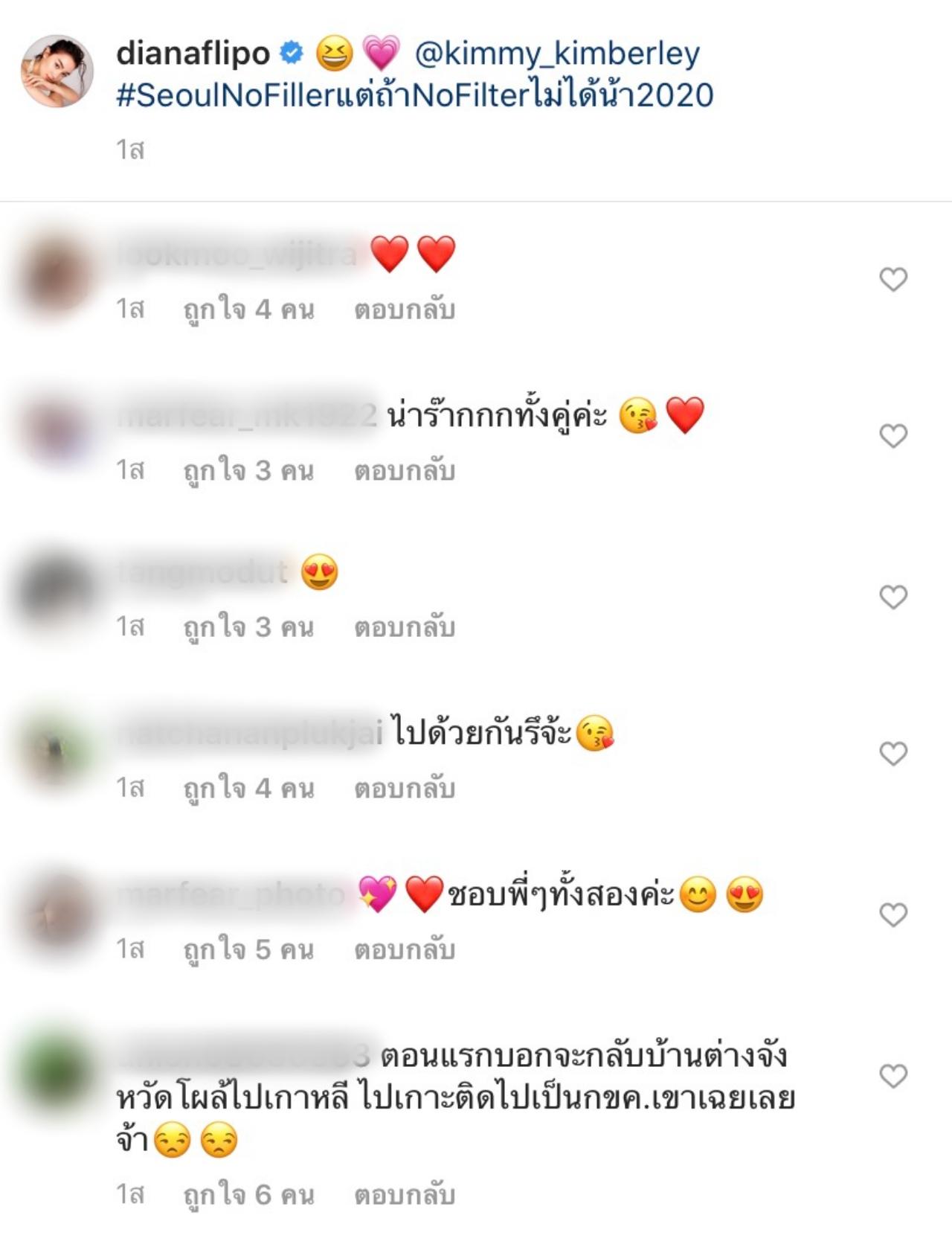Reply to the ไปด้วยกันรึจ้ะ comment

click(x=404, y=788)
